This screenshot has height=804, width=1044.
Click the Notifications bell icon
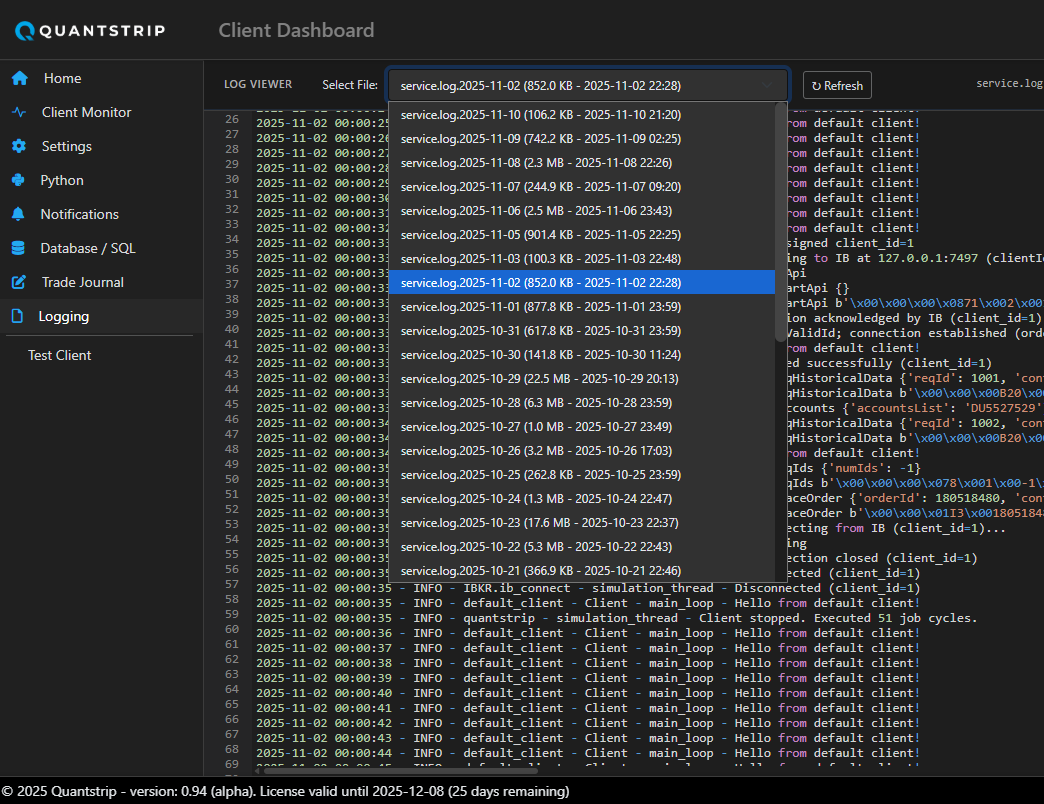coord(18,214)
